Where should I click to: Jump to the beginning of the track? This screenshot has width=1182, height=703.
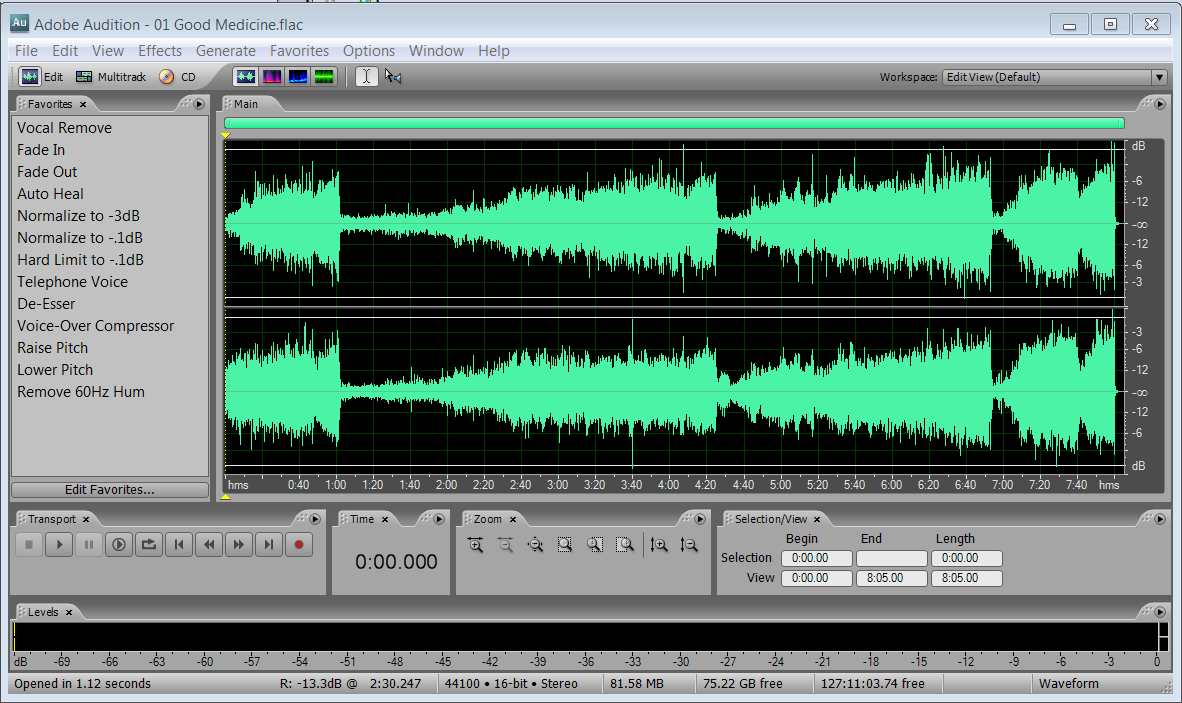click(179, 545)
